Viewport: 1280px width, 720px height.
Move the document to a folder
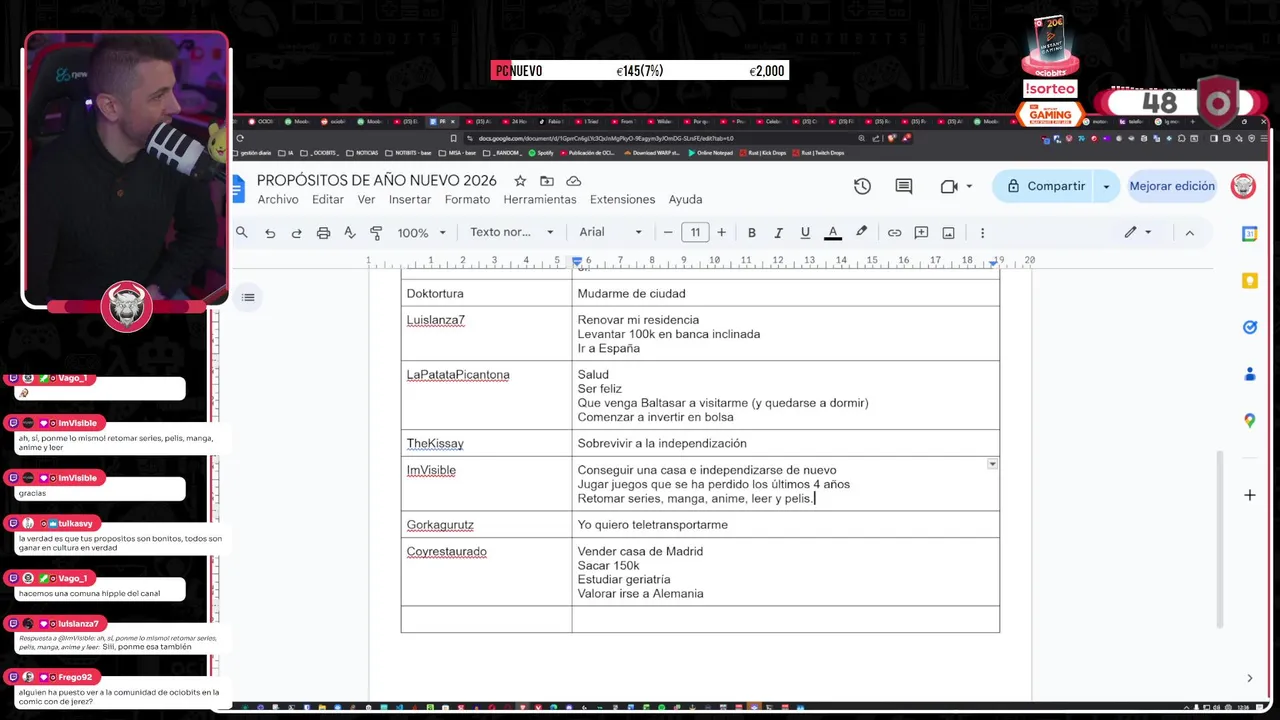(x=546, y=181)
